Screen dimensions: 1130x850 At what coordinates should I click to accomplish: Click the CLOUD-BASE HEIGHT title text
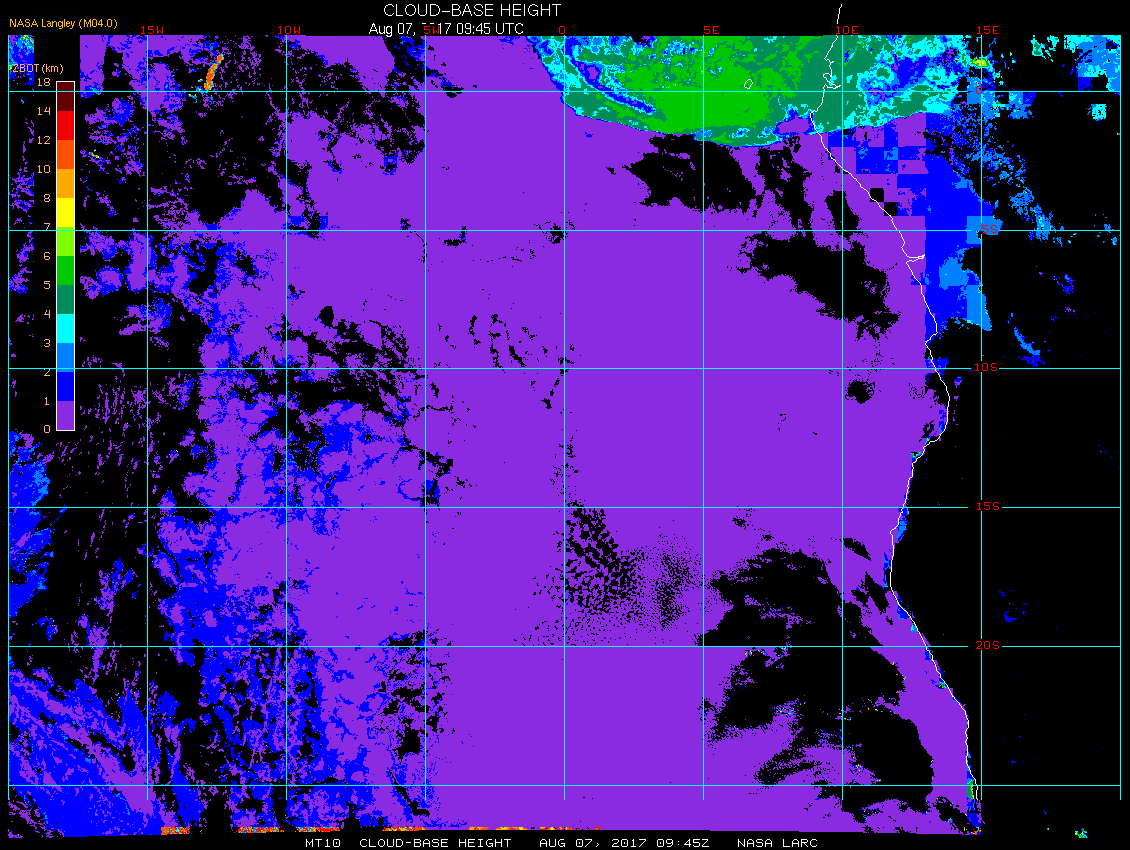(x=471, y=11)
